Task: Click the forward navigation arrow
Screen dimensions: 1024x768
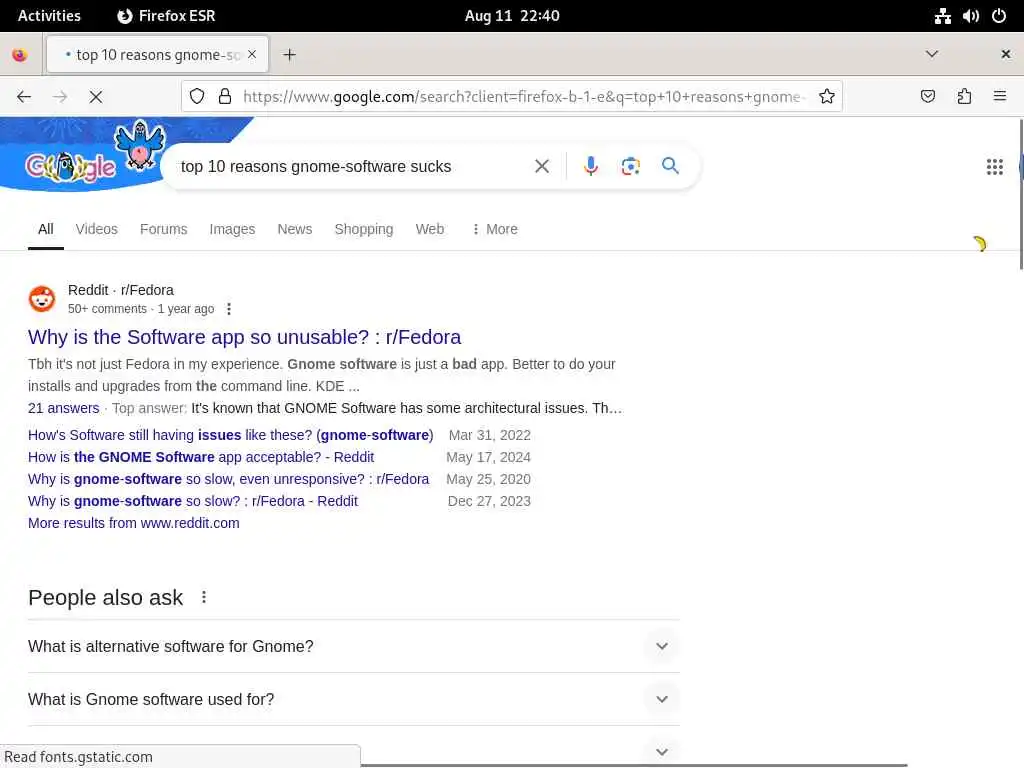Action: coord(60,97)
